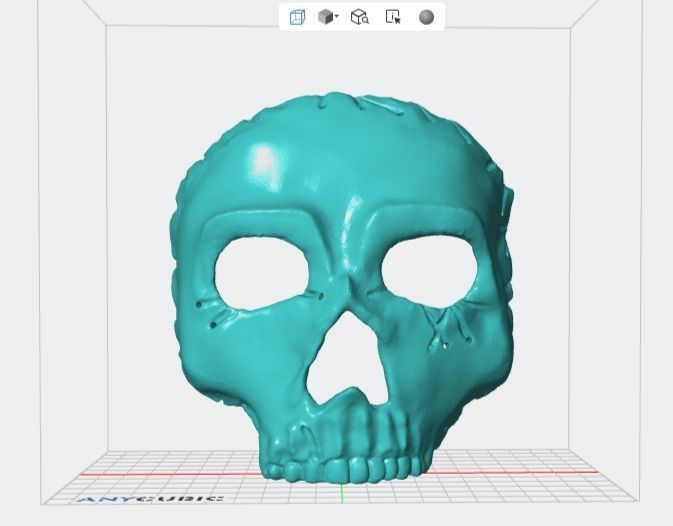Screen dimensions: 673x526
Task: Toggle the wireframe build-volume box view
Action: click(x=297, y=17)
